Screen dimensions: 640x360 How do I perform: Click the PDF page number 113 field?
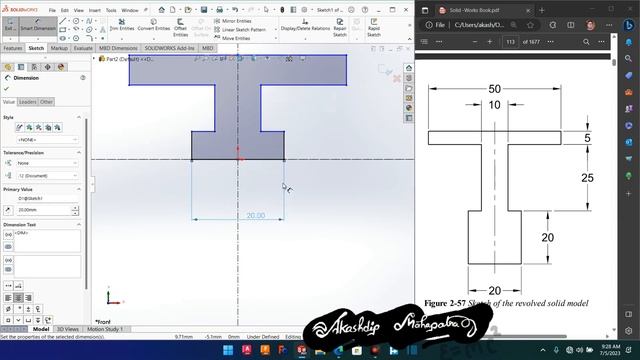510,42
